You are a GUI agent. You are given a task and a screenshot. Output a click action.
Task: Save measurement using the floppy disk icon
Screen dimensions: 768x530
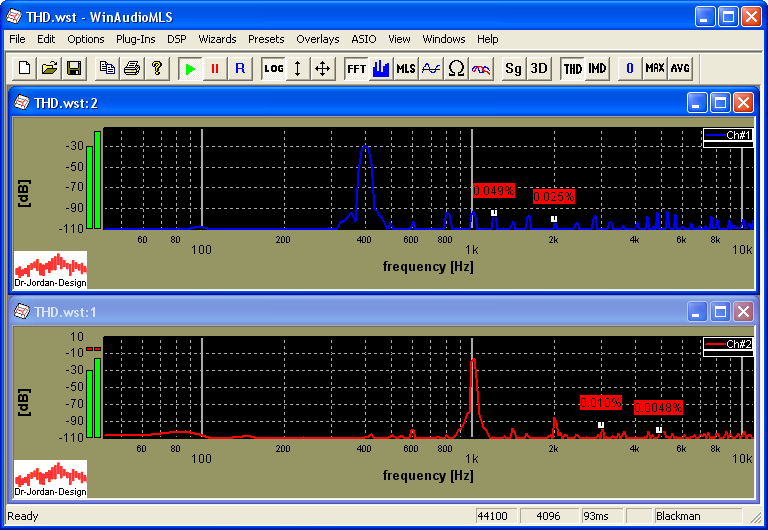(x=73, y=68)
